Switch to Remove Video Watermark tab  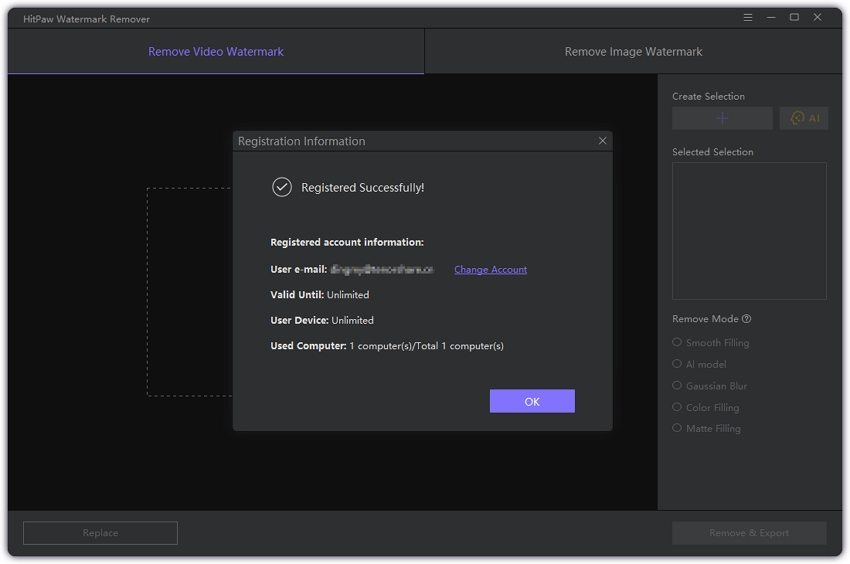click(x=216, y=52)
